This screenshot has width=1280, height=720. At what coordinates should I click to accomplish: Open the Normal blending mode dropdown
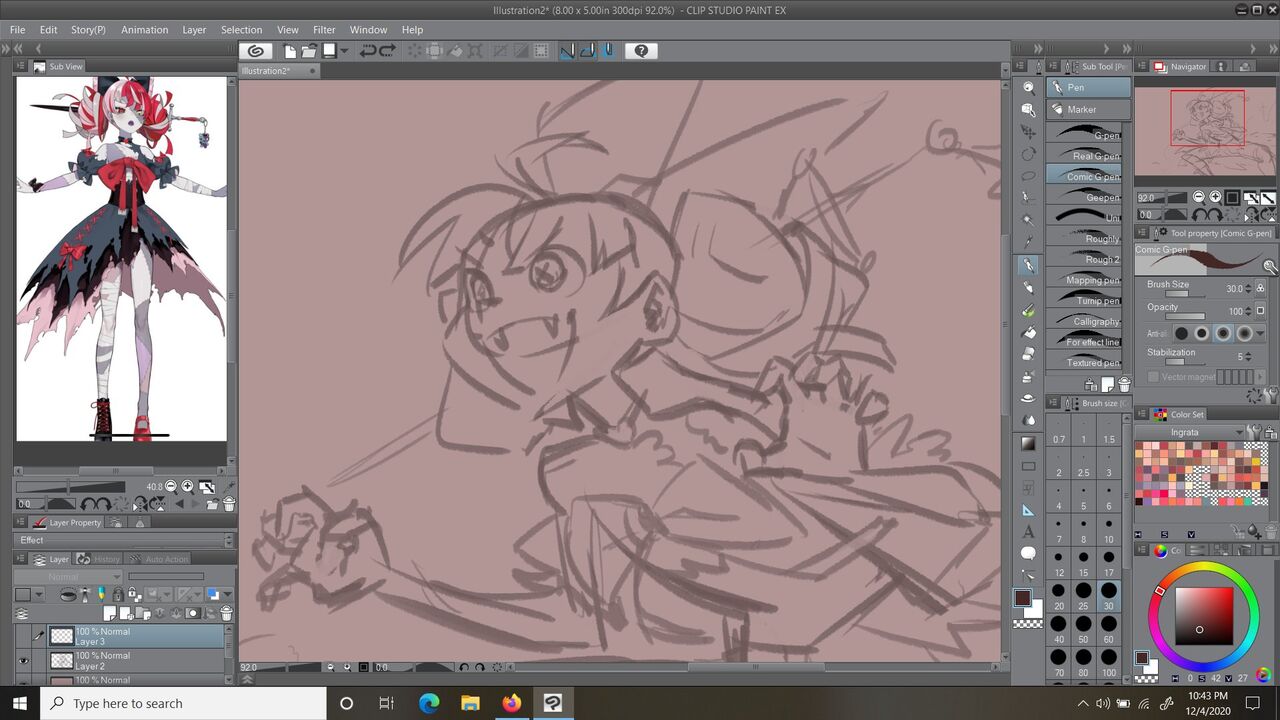68,577
